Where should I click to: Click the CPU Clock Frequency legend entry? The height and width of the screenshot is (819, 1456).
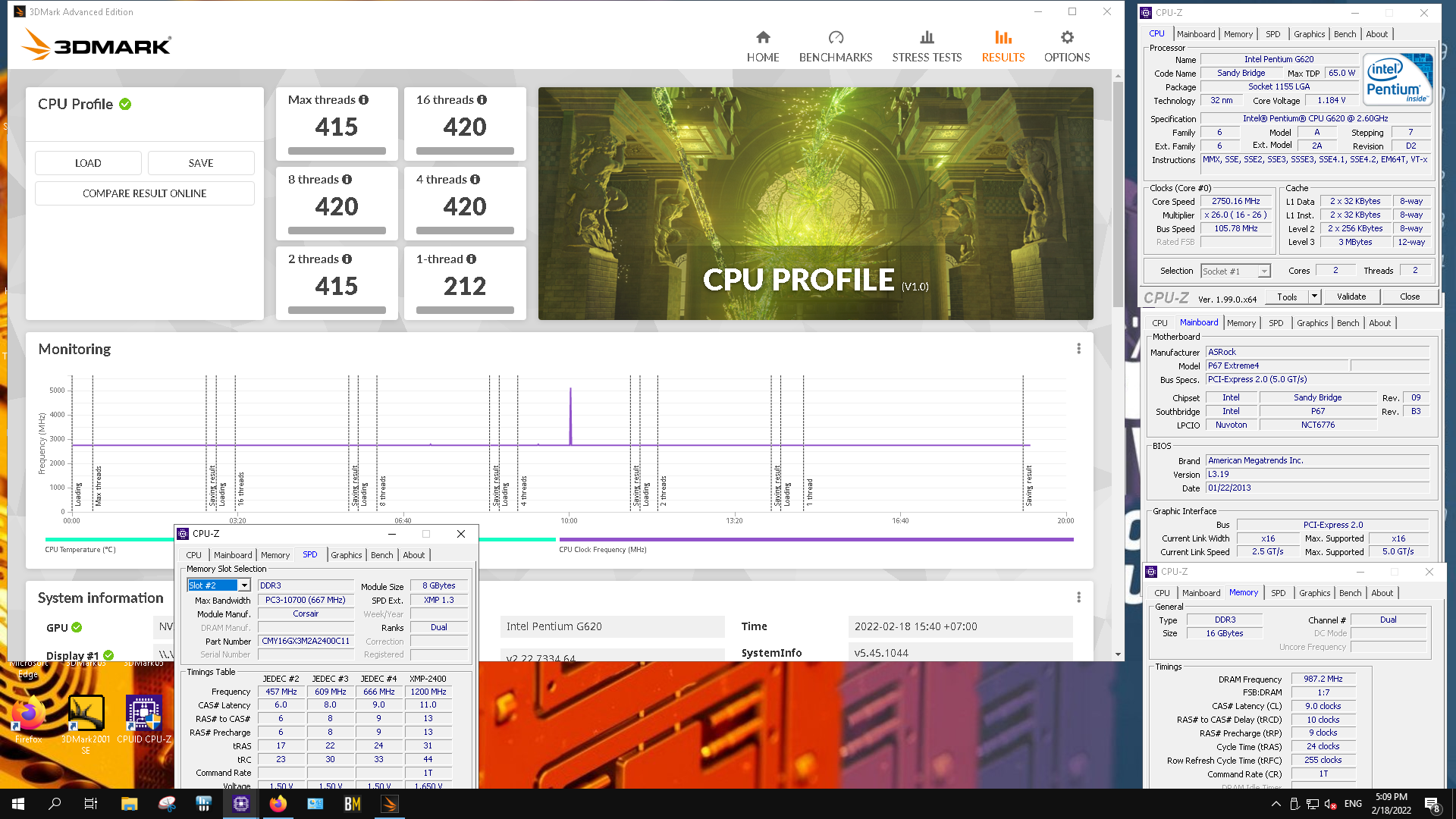tap(816, 544)
